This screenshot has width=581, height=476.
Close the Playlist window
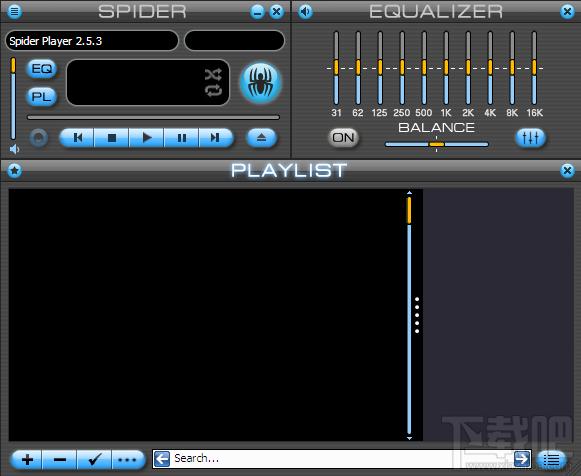(x=567, y=170)
